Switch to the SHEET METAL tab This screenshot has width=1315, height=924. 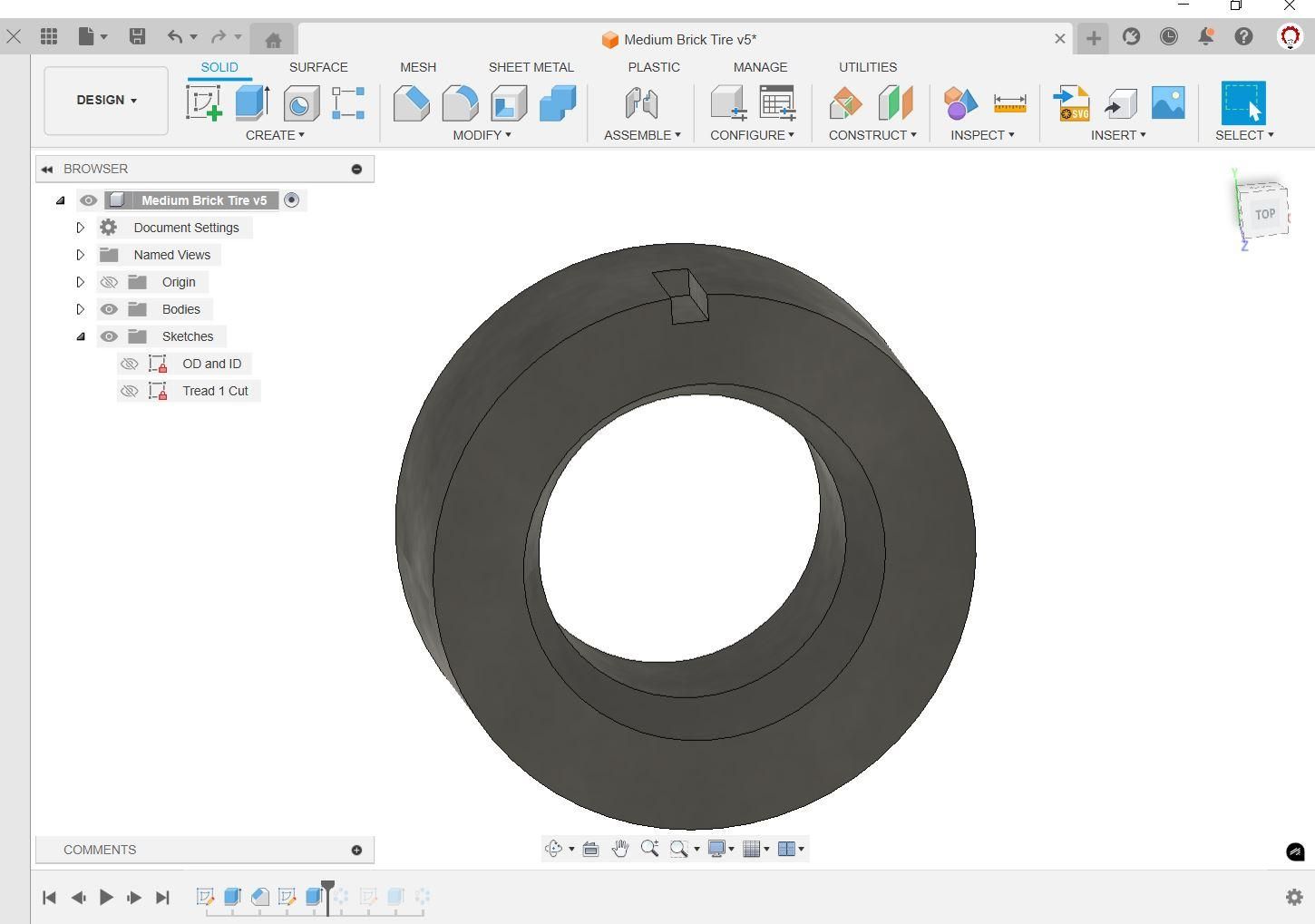click(x=531, y=67)
